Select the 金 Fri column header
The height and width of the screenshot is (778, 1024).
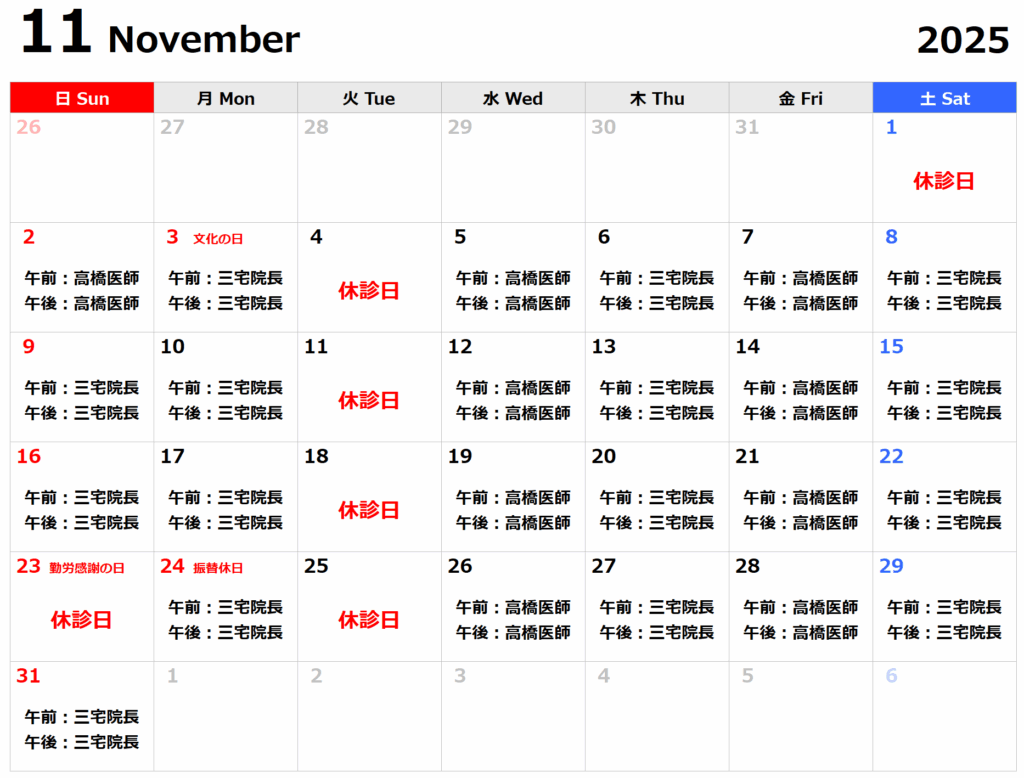coord(800,98)
